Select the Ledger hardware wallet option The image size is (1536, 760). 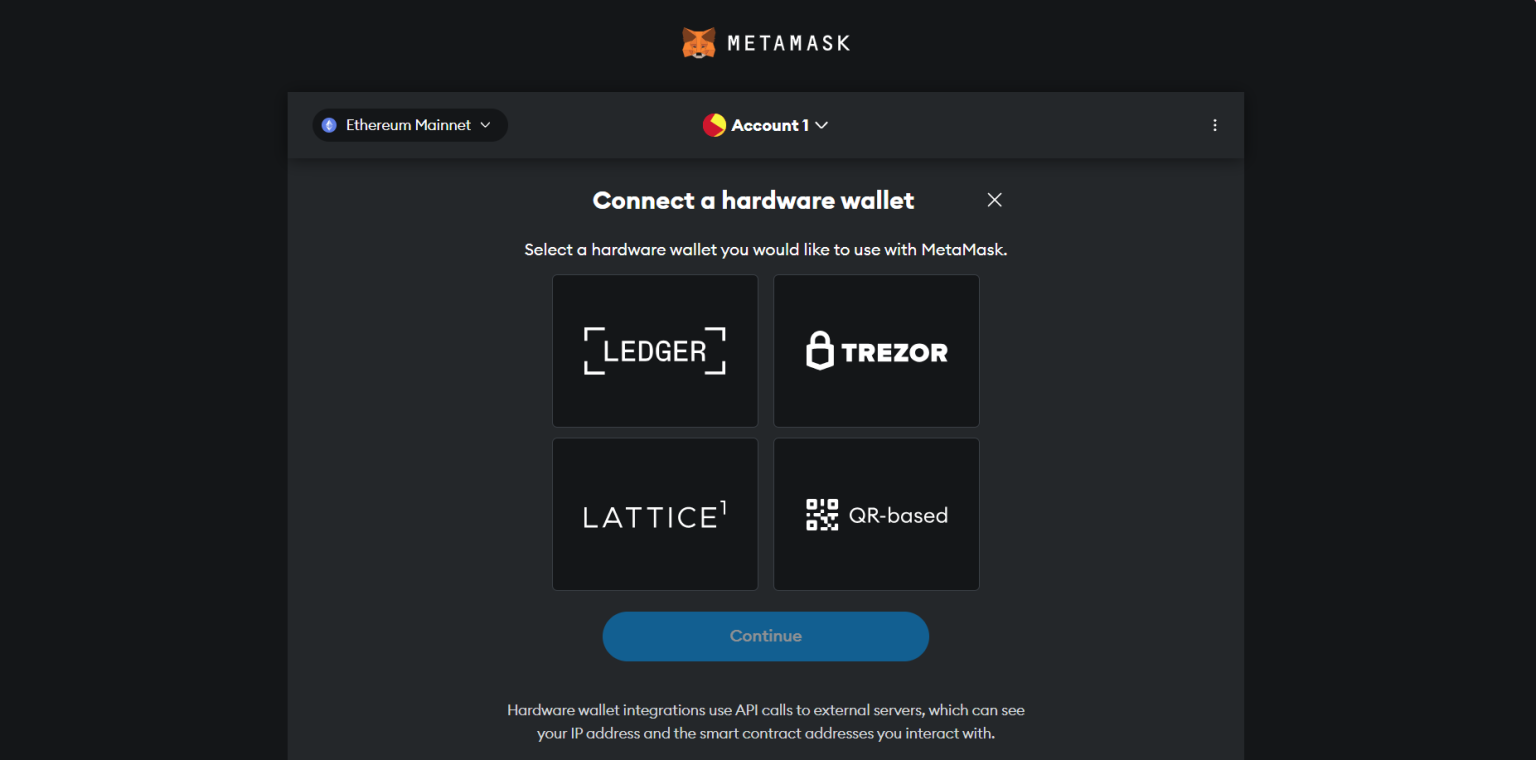click(655, 351)
